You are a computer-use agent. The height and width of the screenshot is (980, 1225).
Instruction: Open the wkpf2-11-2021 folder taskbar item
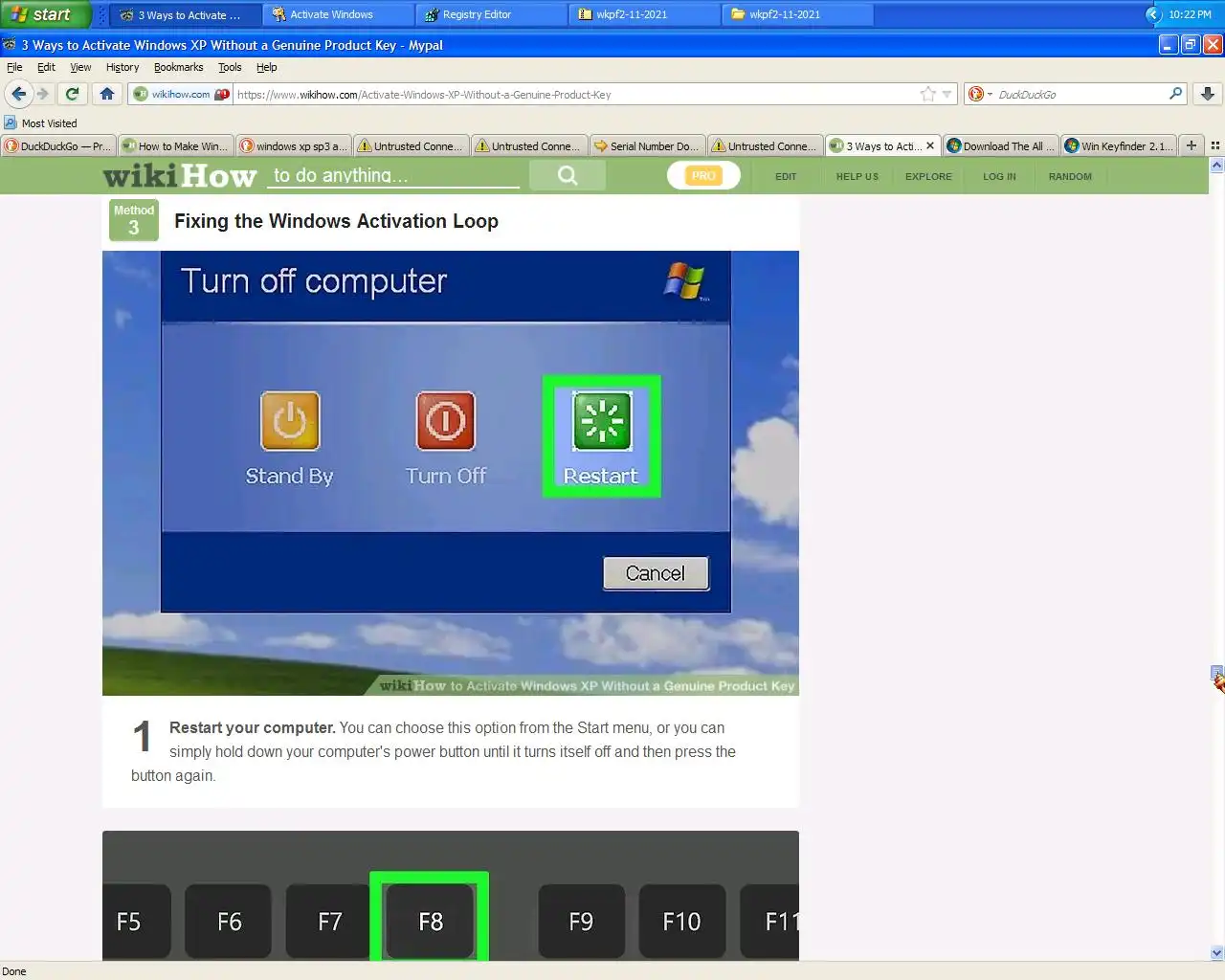pyautogui.click(x=798, y=14)
